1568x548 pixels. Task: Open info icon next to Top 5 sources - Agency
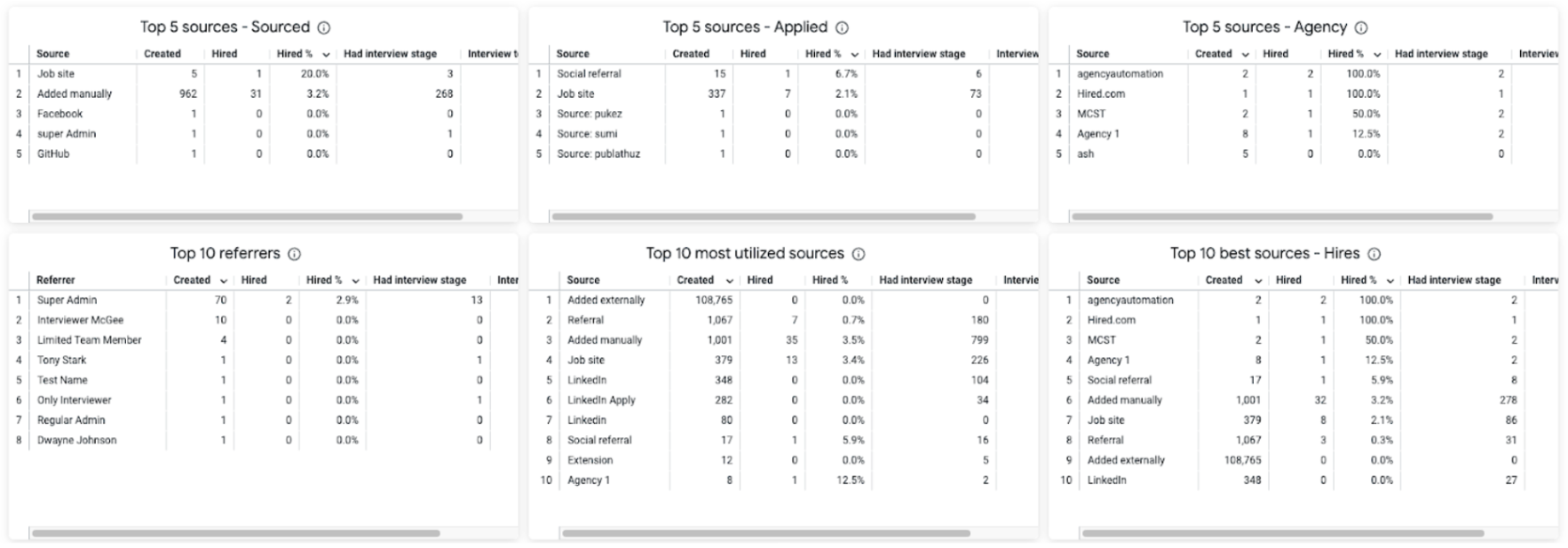pyautogui.click(x=1361, y=28)
